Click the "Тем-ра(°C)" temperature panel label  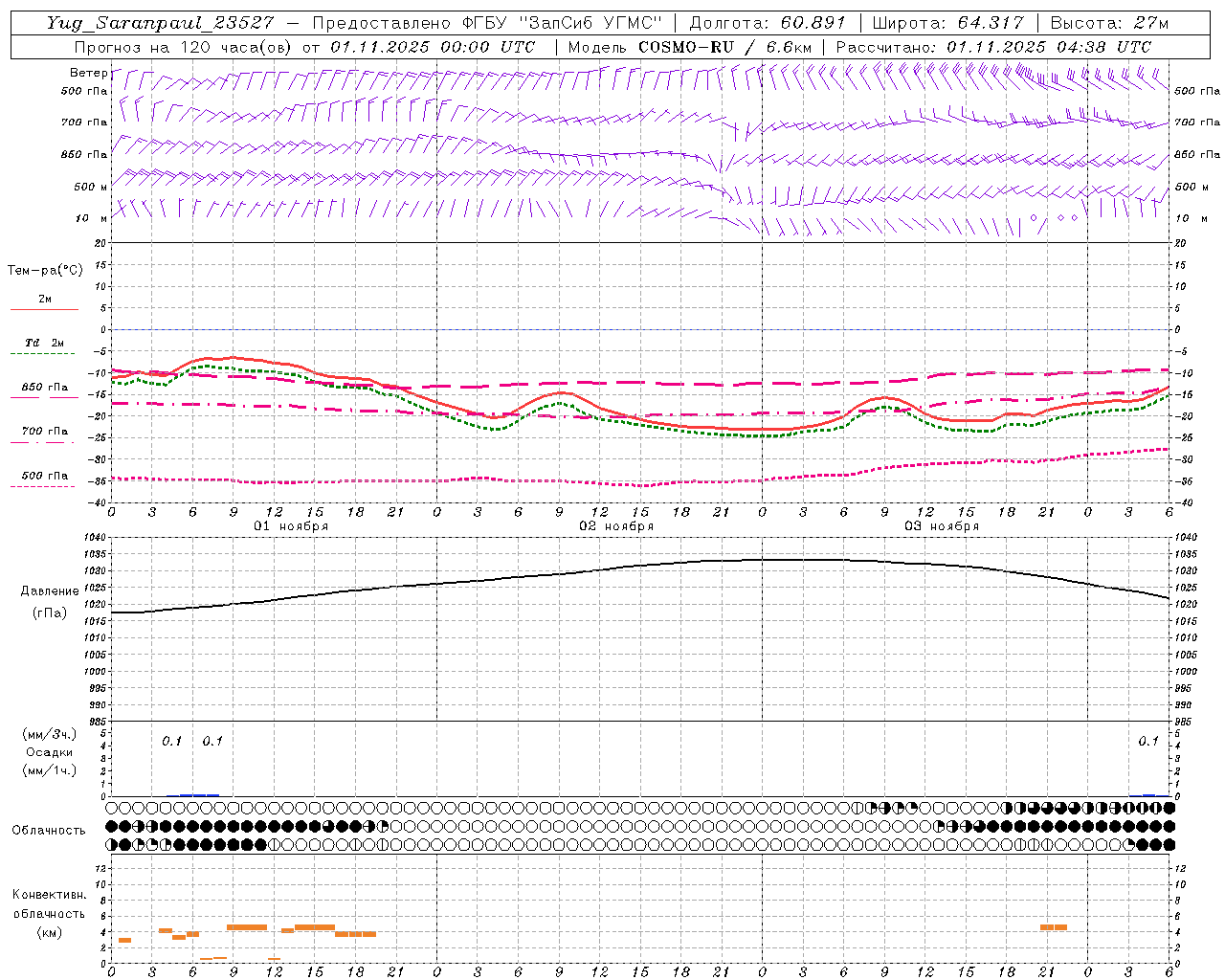(45, 271)
